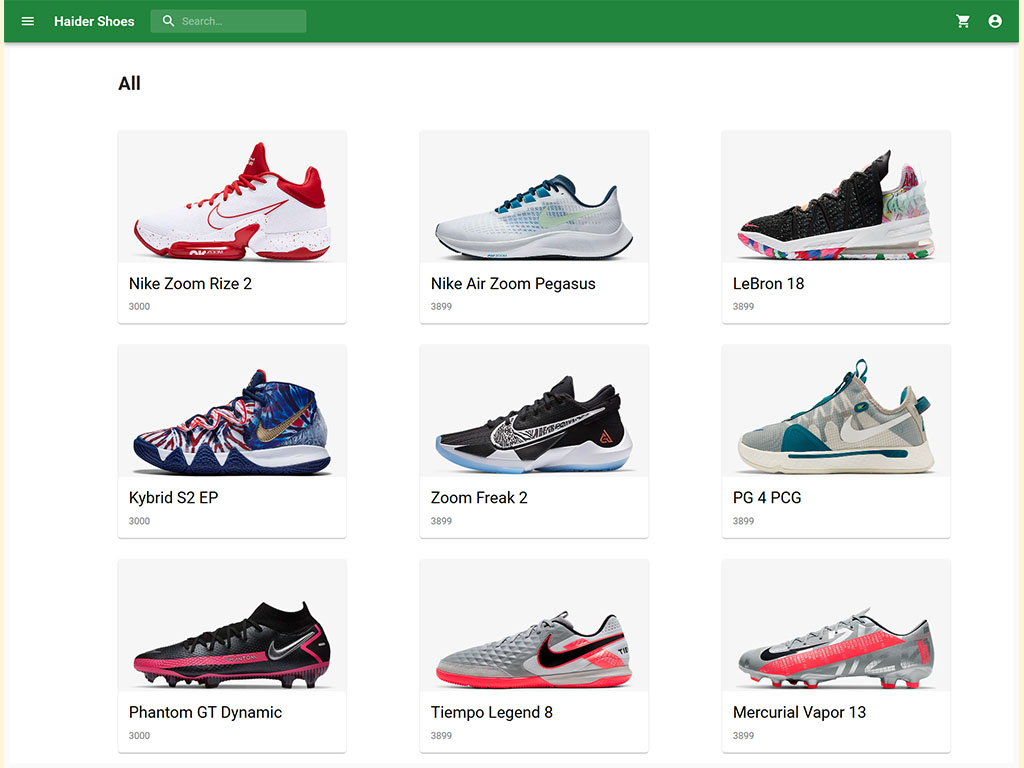Click the Nike Air Zoom Pegasus title
The width and height of the screenshot is (1024, 768).
[x=513, y=283]
